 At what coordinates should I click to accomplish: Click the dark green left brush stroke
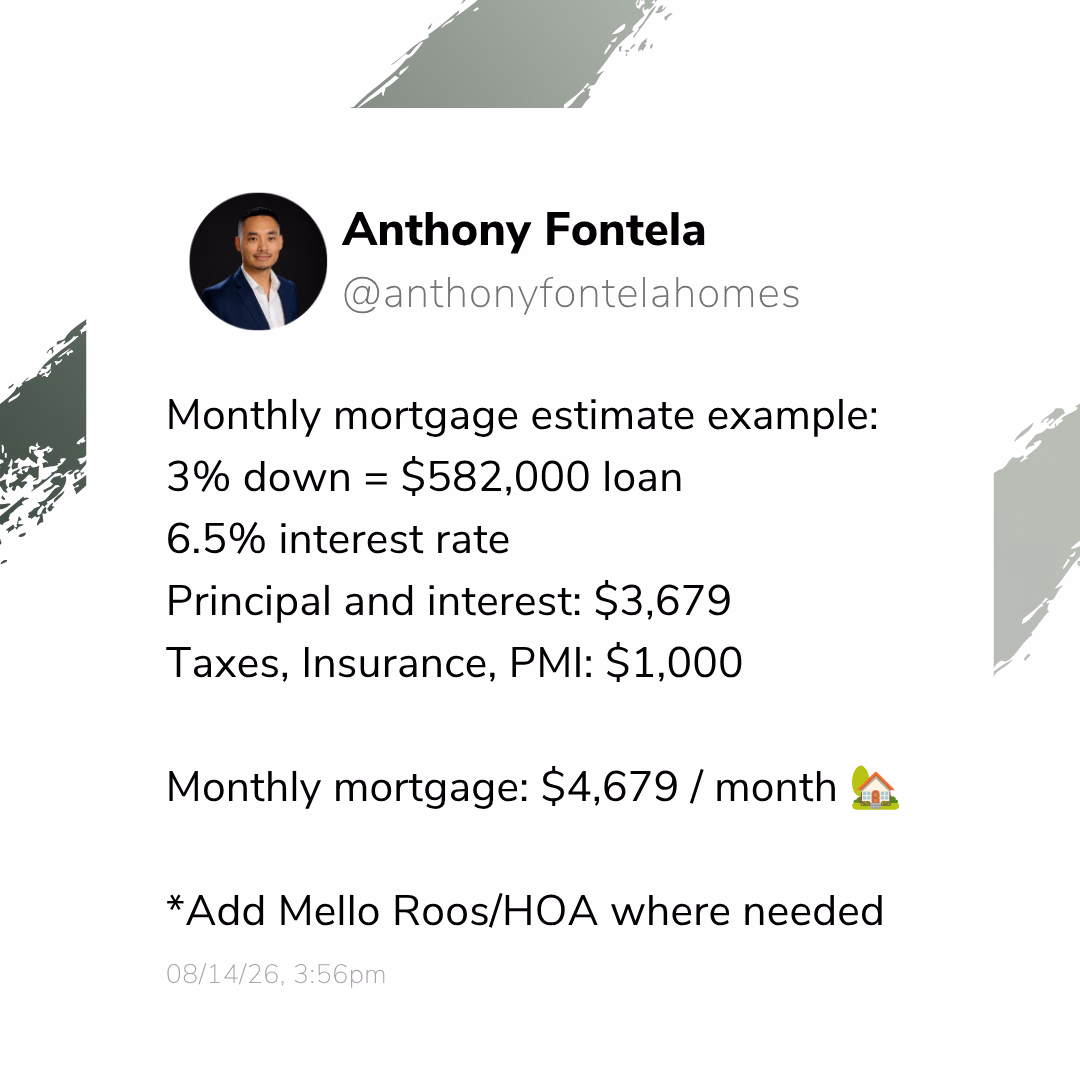click(43, 441)
